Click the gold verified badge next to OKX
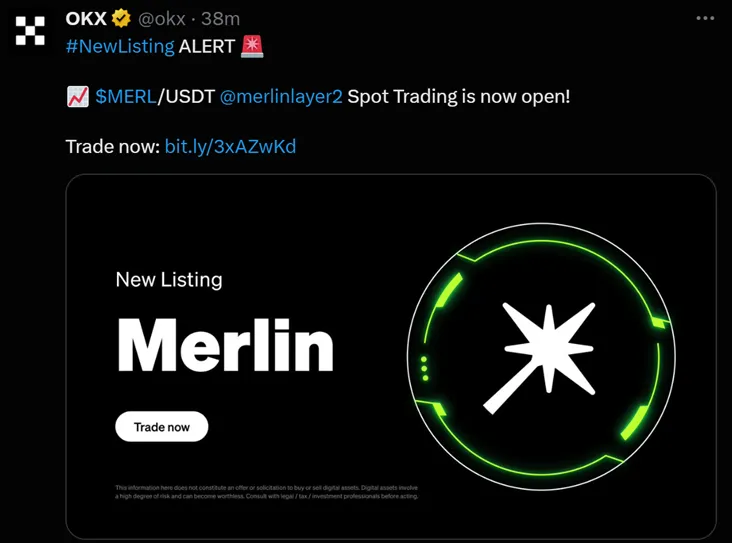Screen dimensions: 732x543 [121, 19]
